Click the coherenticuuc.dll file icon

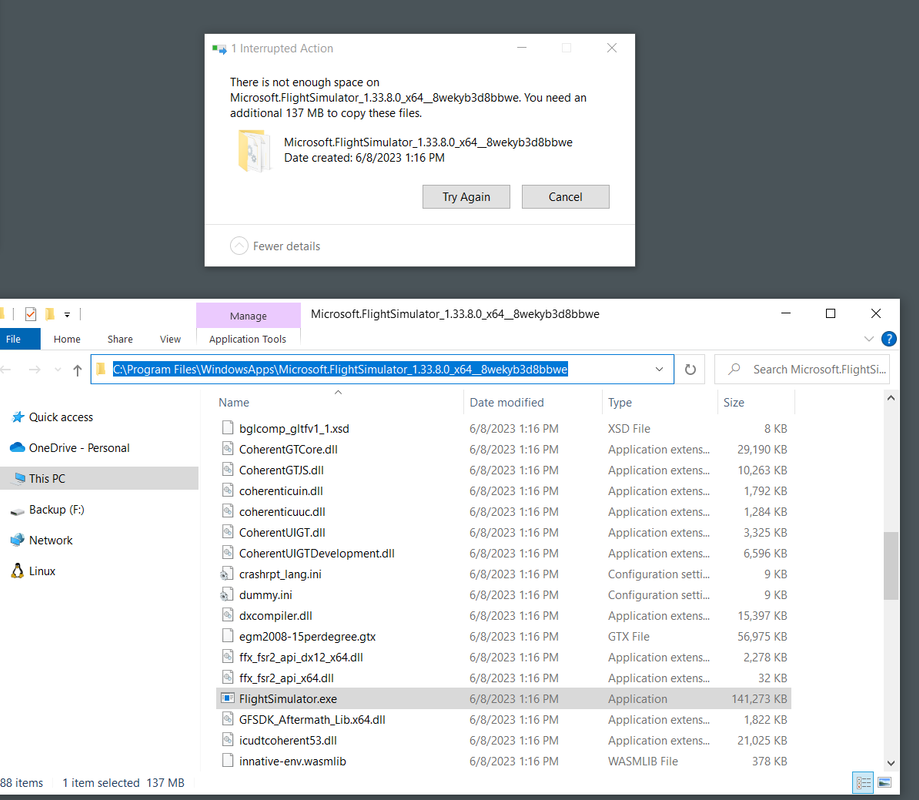227,511
